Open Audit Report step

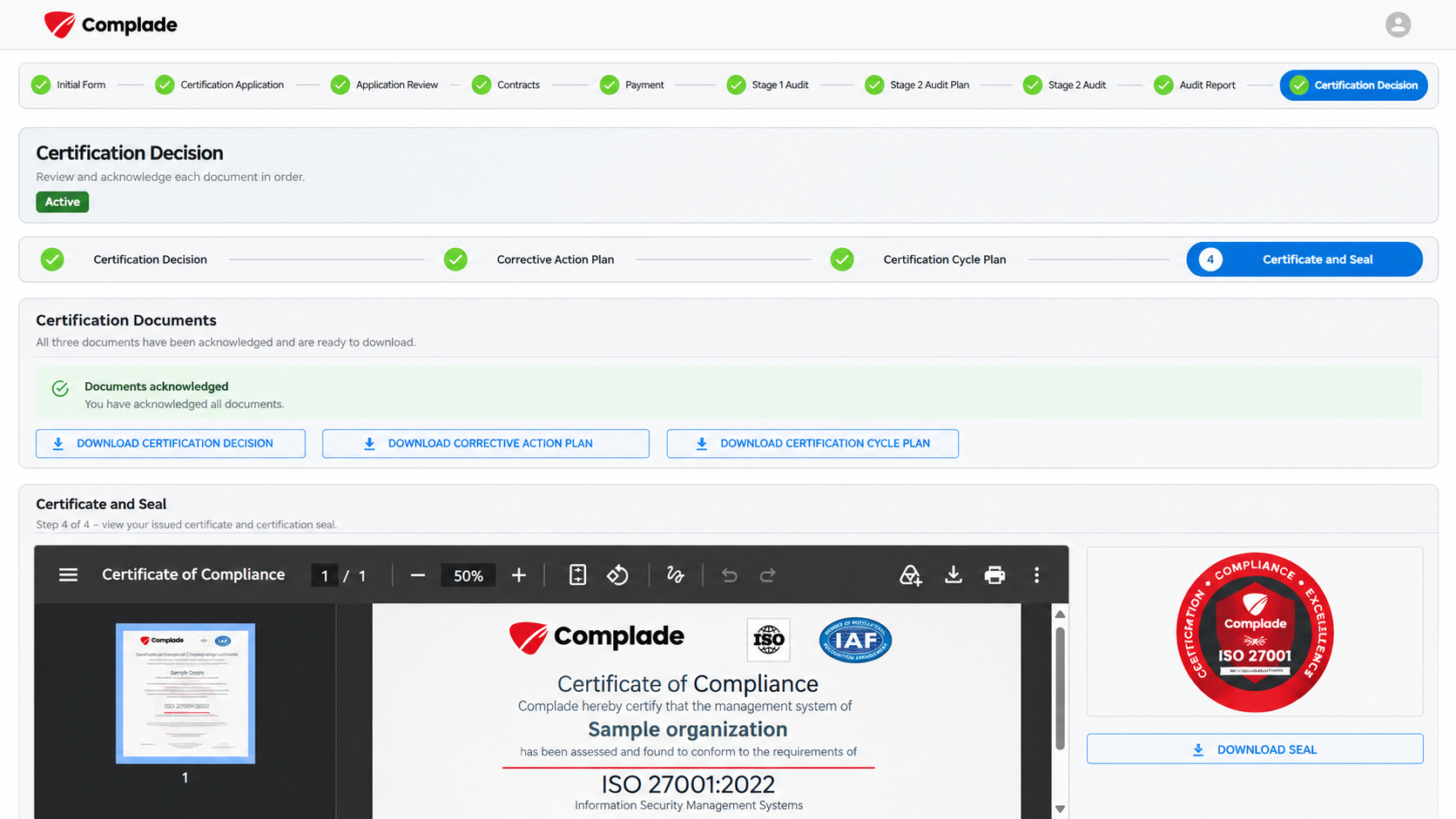[1195, 84]
